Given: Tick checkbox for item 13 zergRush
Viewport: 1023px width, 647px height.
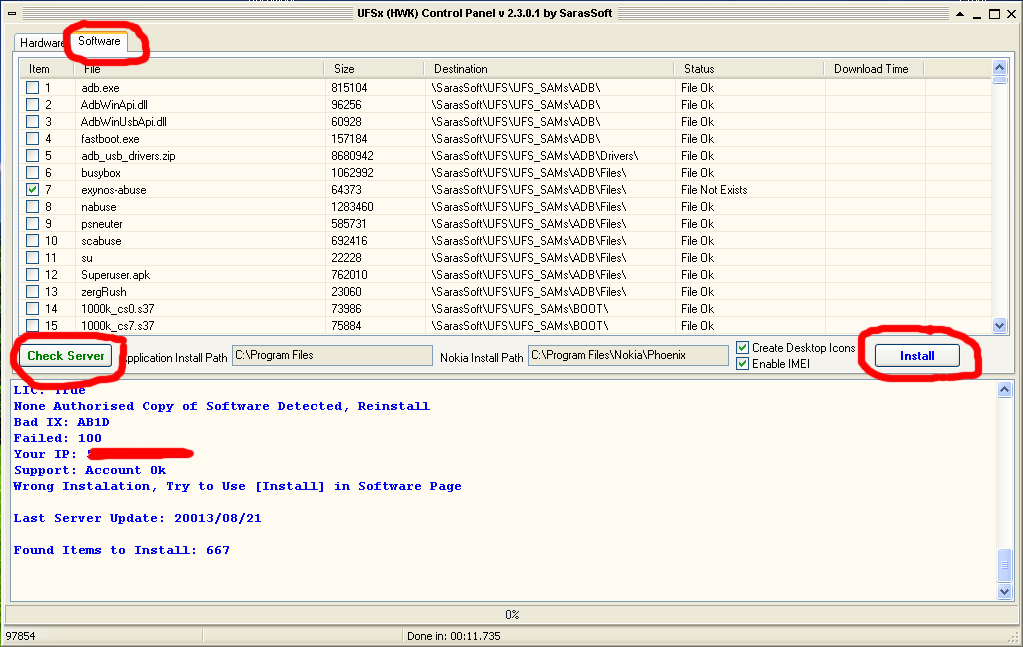Looking at the screenshot, I should point(33,291).
